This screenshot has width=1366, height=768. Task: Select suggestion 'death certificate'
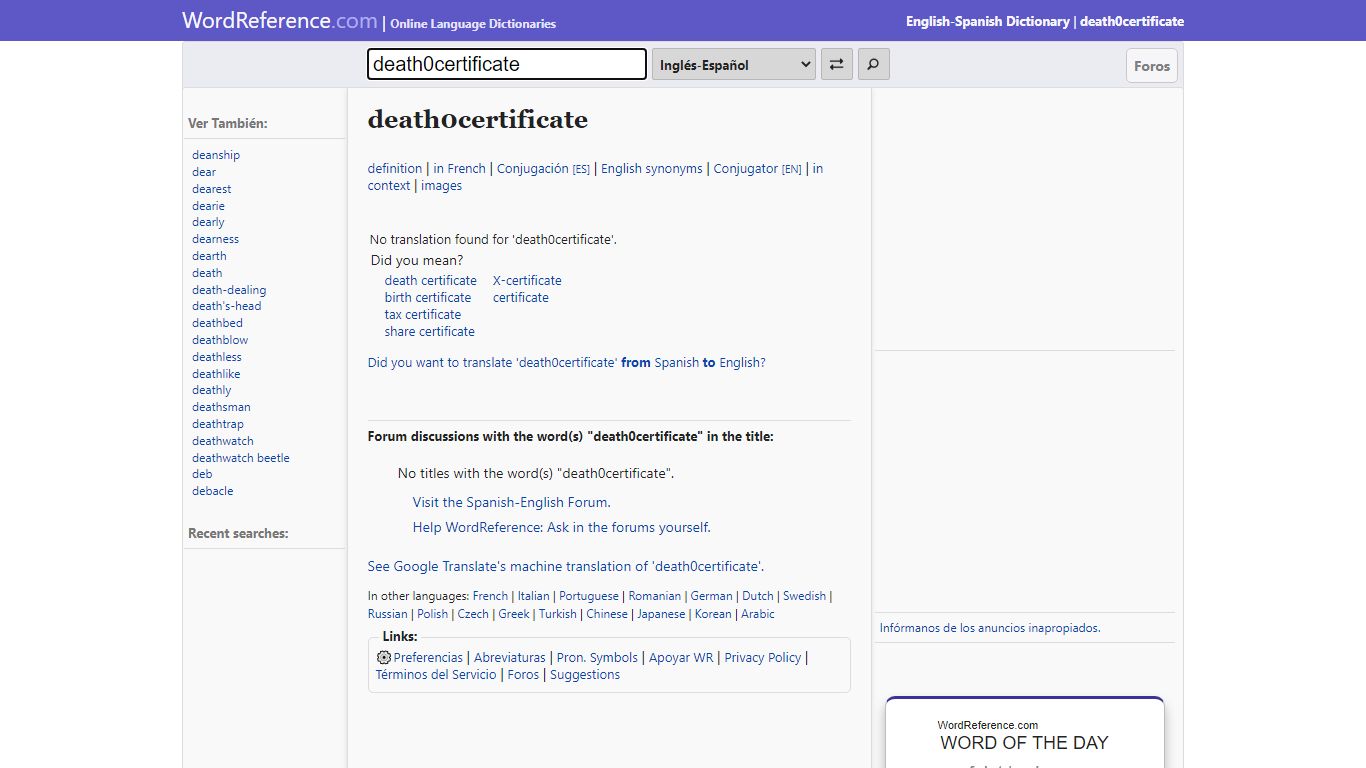click(x=431, y=280)
